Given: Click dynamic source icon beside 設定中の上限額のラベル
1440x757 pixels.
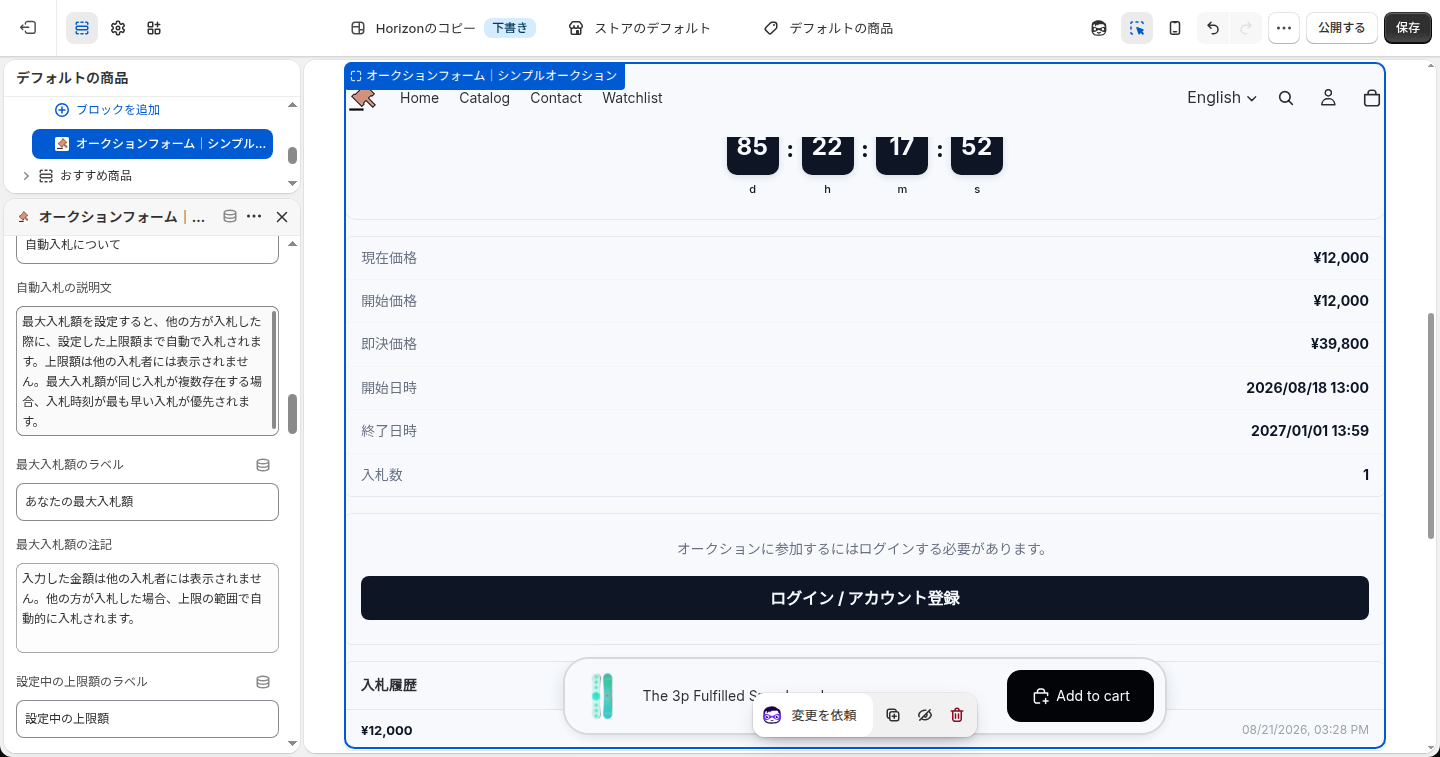Looking at the screenshot, I should coord(263,682).
